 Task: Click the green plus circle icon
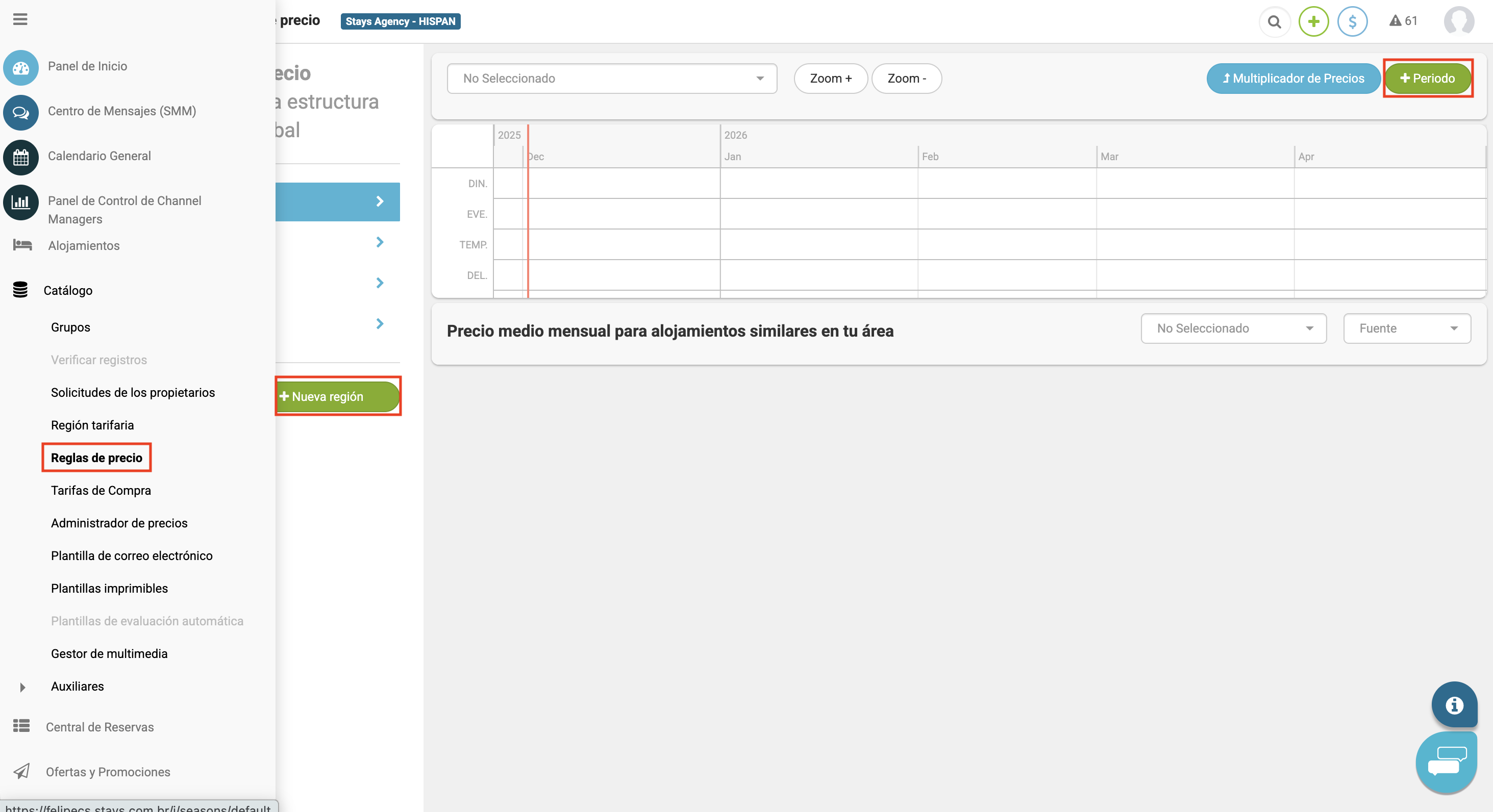1313,22
